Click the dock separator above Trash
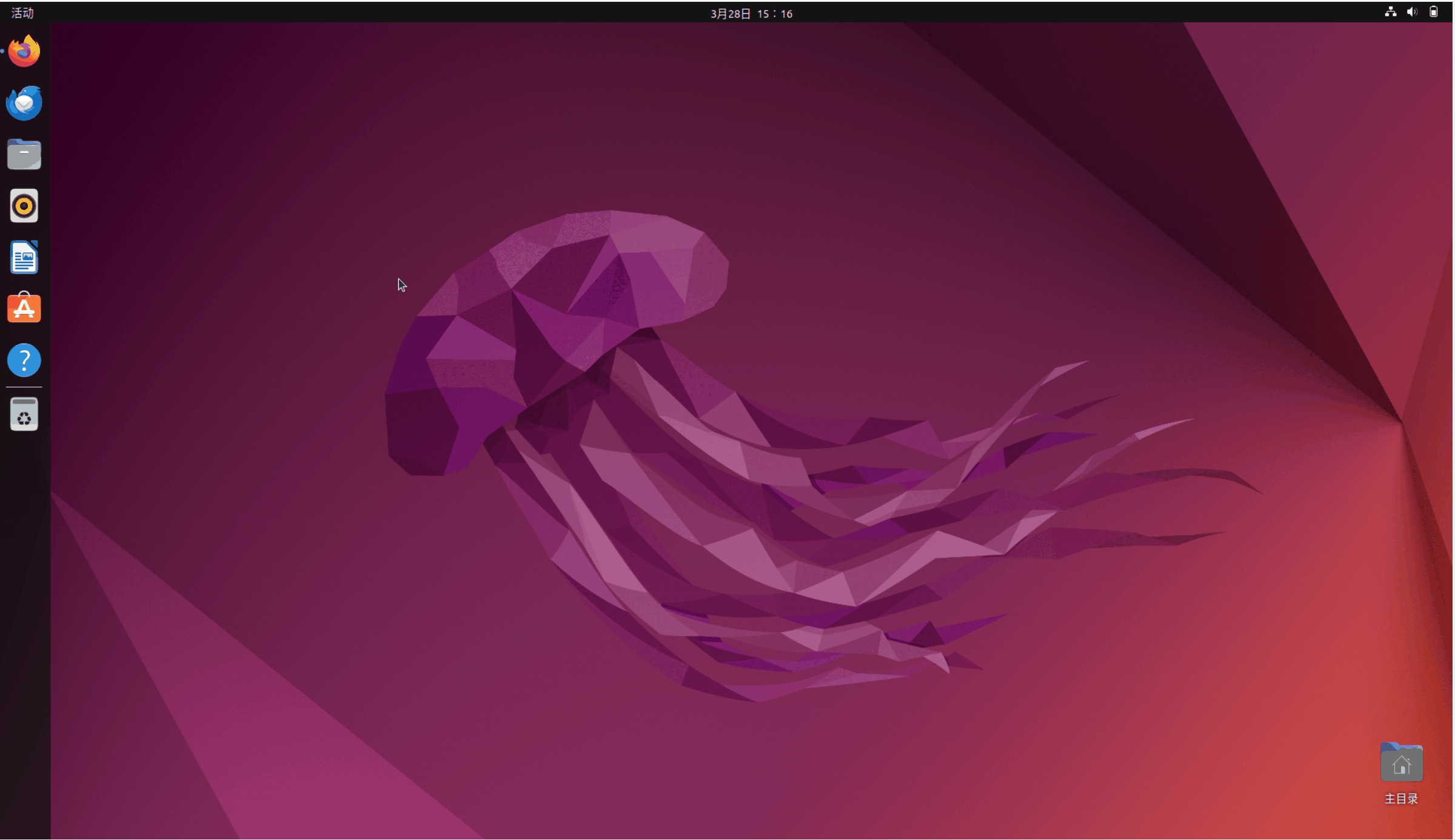 coord(24,387)
